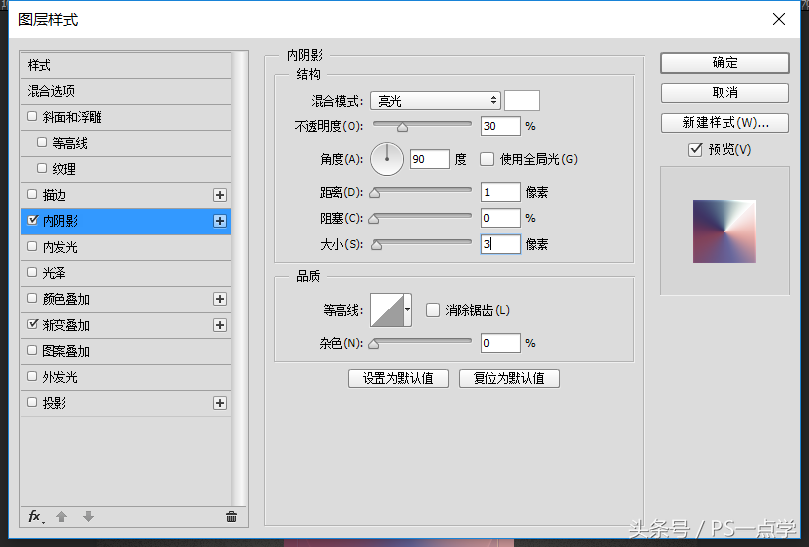Click 复位为默认值 button

tap(509, 378)
